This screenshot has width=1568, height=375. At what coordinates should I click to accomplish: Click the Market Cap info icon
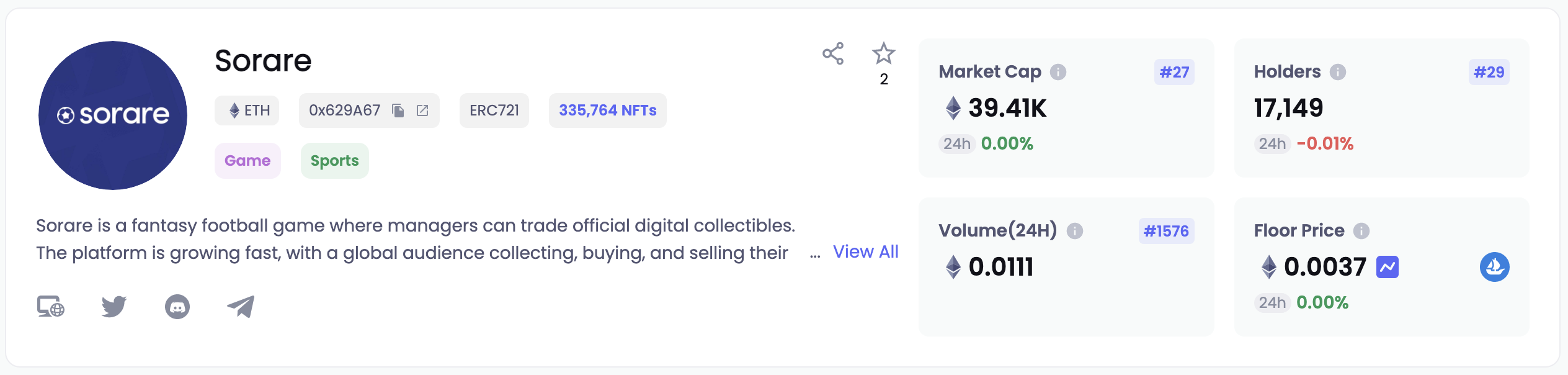(1058, 72)
